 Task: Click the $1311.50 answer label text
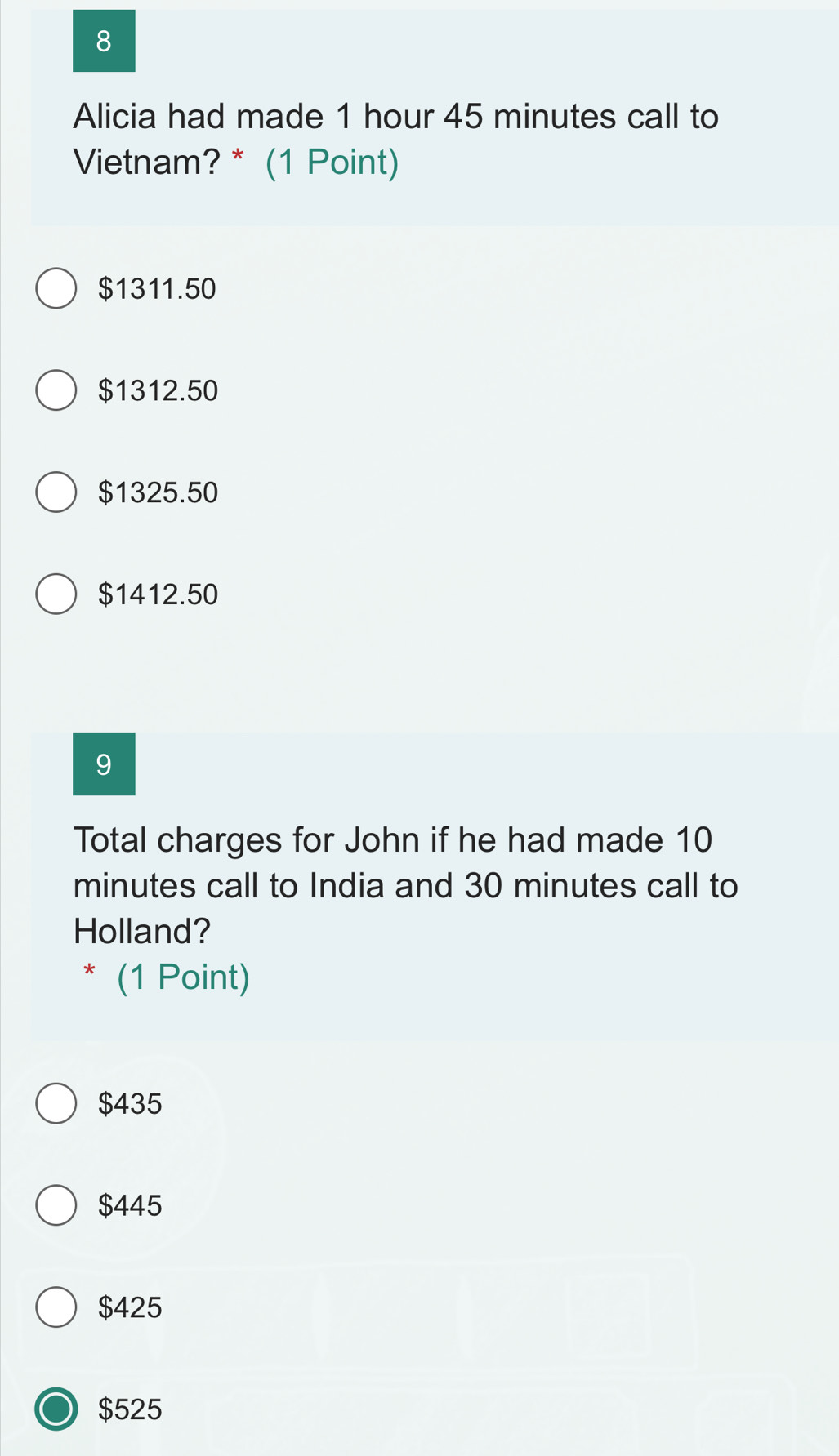coord(157,287)
